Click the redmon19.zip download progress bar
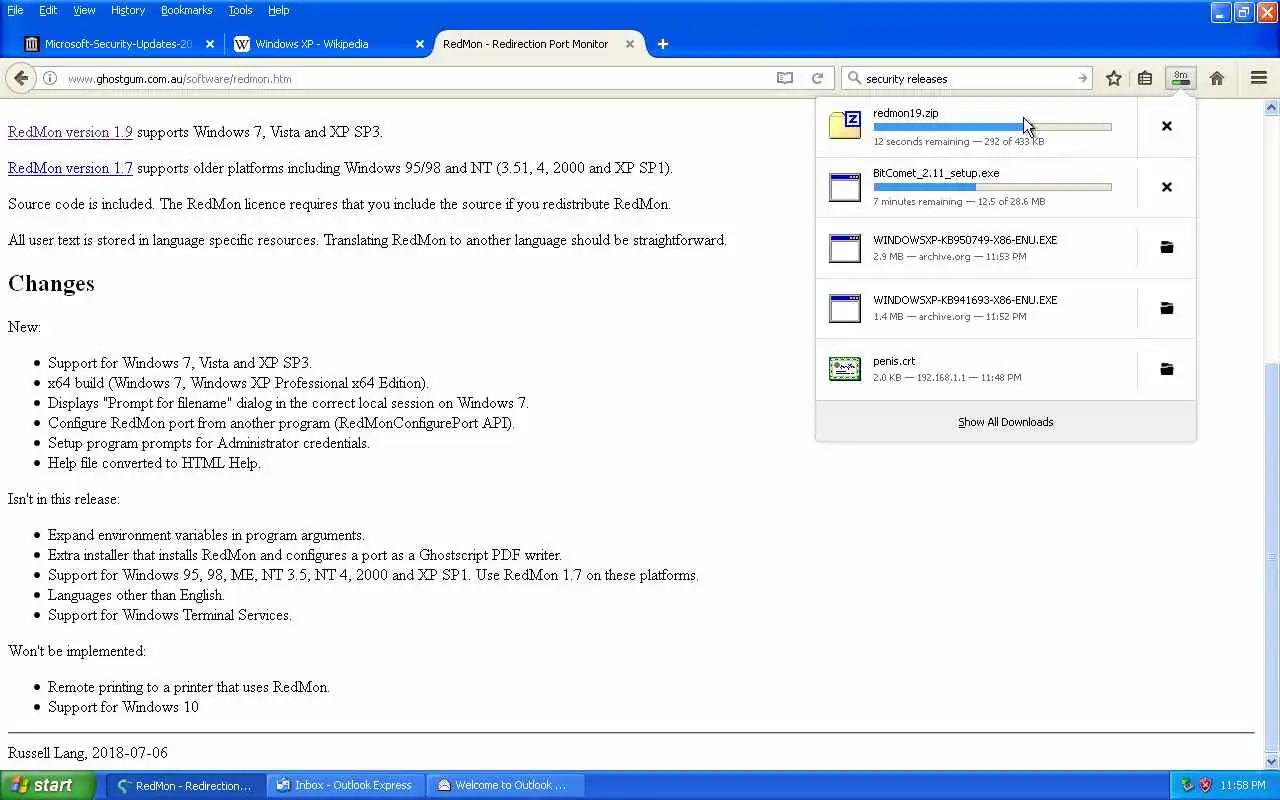The height and width of the screenshot is (800, 1280). pos(992,127)
